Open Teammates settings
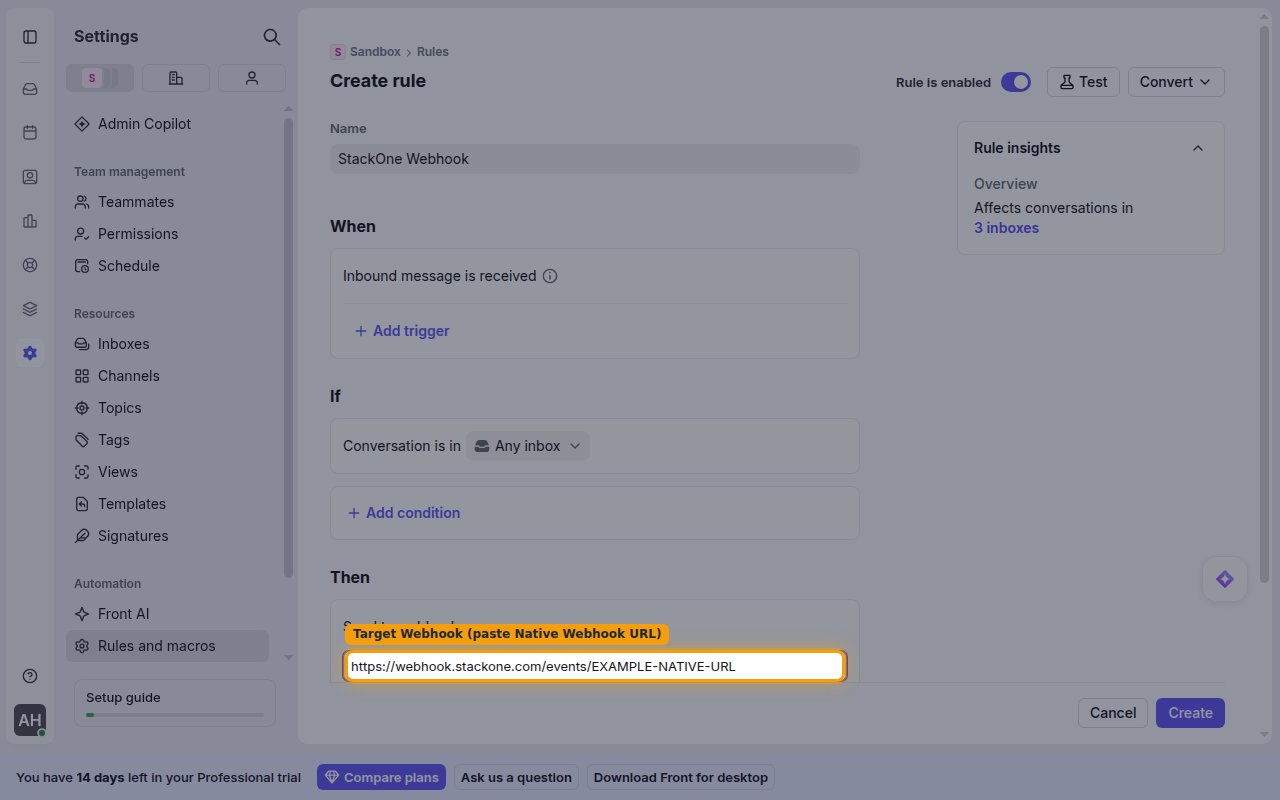 168,202
